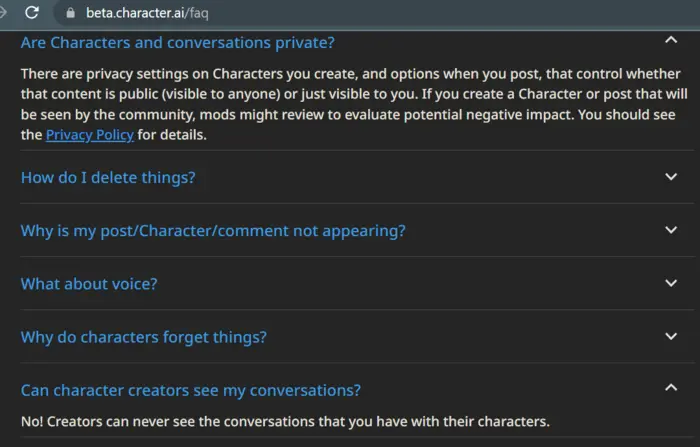Expand the 'How do I delete things?' chevron
Viewport: 700px width, 447px height.
(x=671, y=177)
